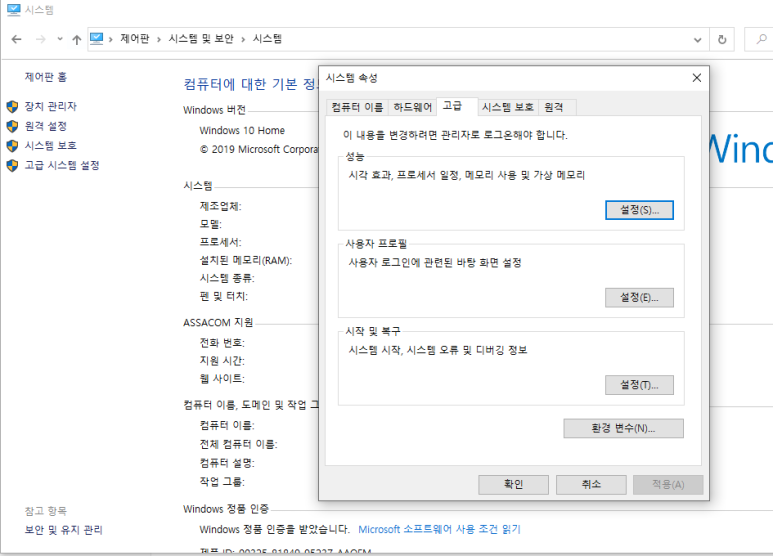
Task: Open 시작 및 복구 설정(T) button
Action: coord(639,385)
